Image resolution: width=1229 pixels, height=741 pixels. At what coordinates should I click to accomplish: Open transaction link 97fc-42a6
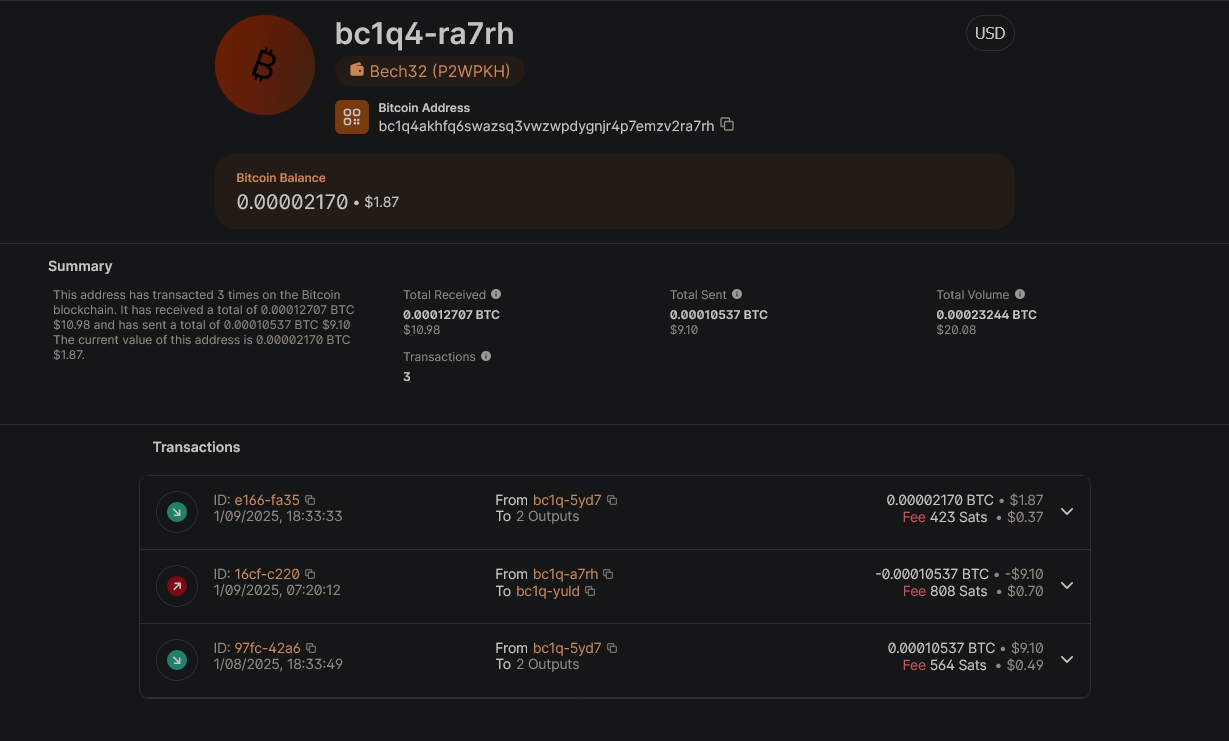(x=267, y=648)
